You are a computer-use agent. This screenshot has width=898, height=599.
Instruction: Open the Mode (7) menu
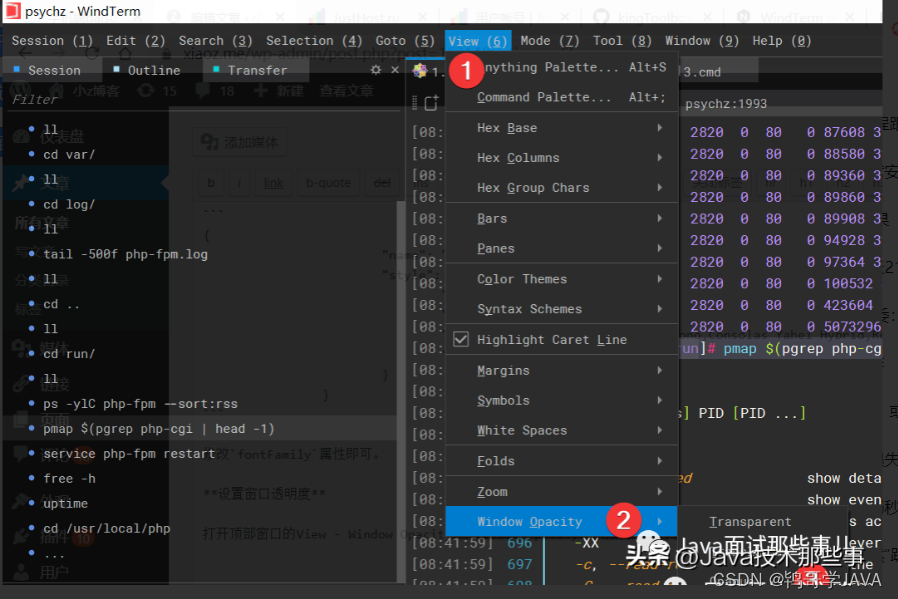click(550, 41)
